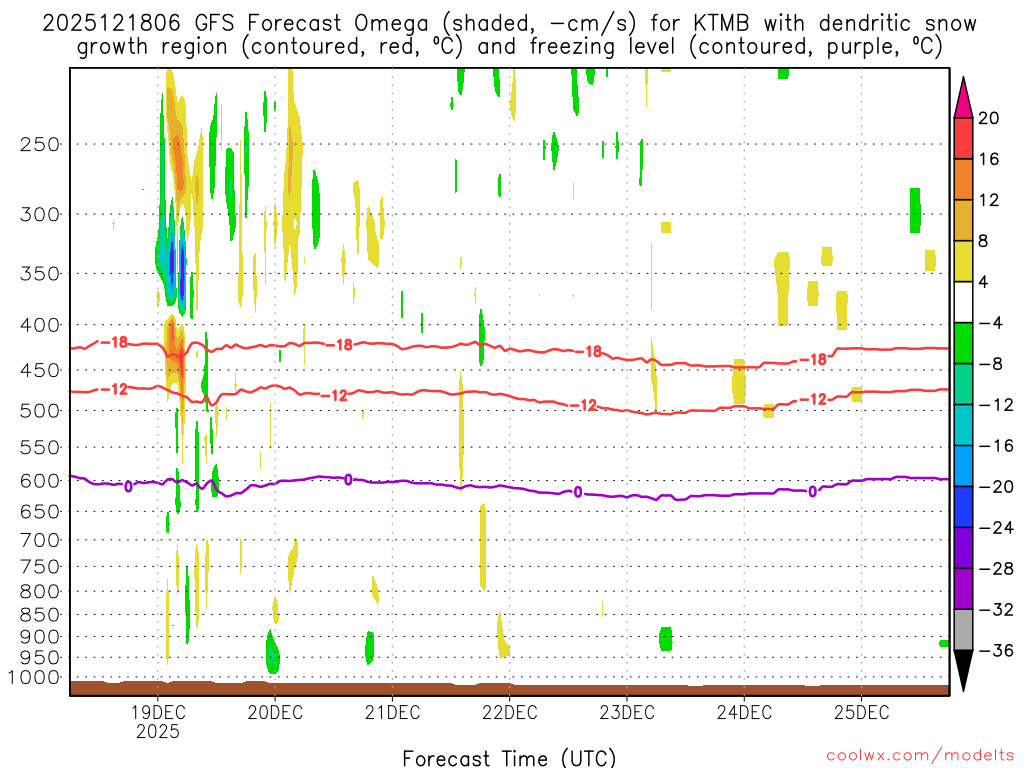Click the colorbar value label -28
This screenshot has height=768, width=1024.
point(996,569)
